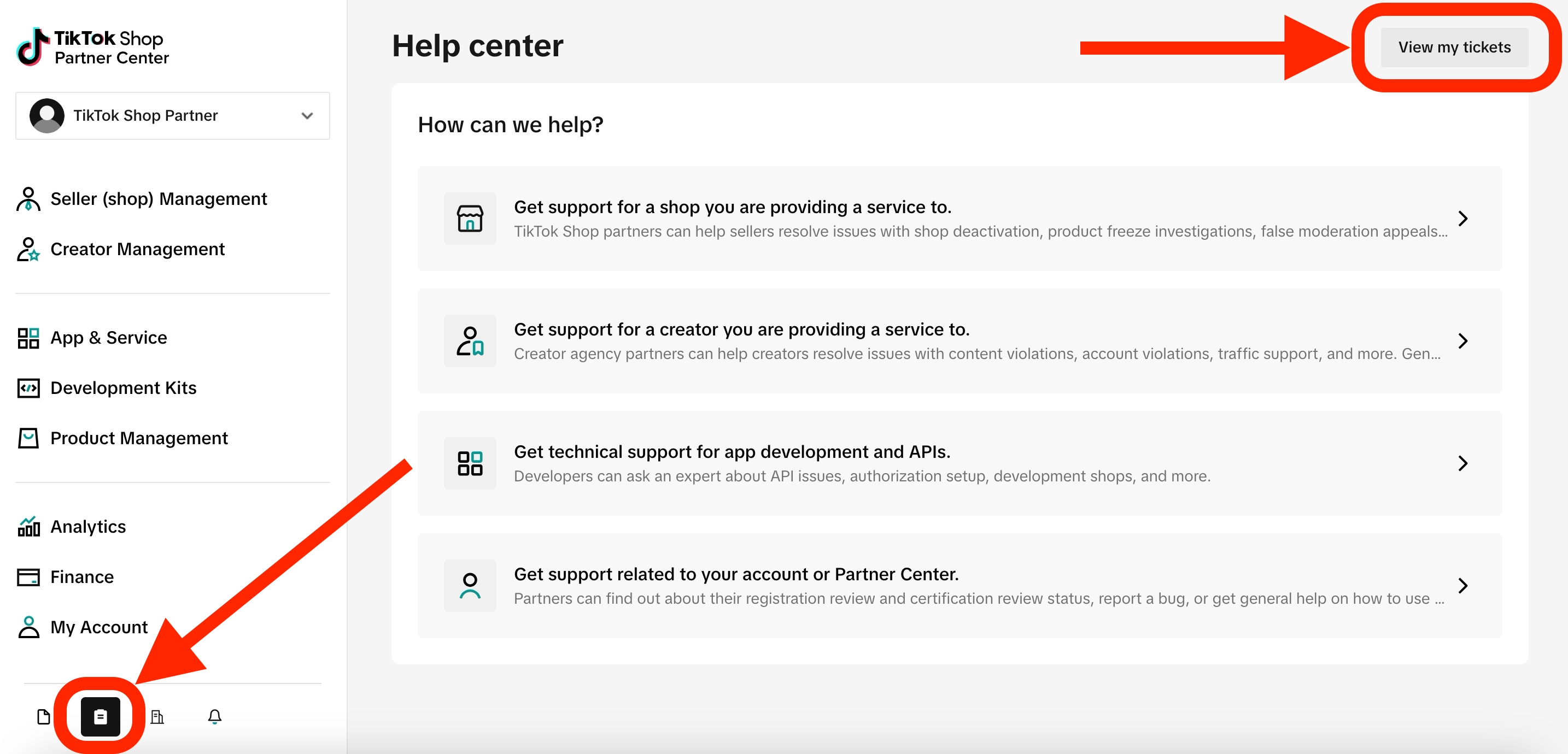Expand the creator support option chevron
The height and width of the screenshot is (754, 1568).
[x=1462, y=341]
